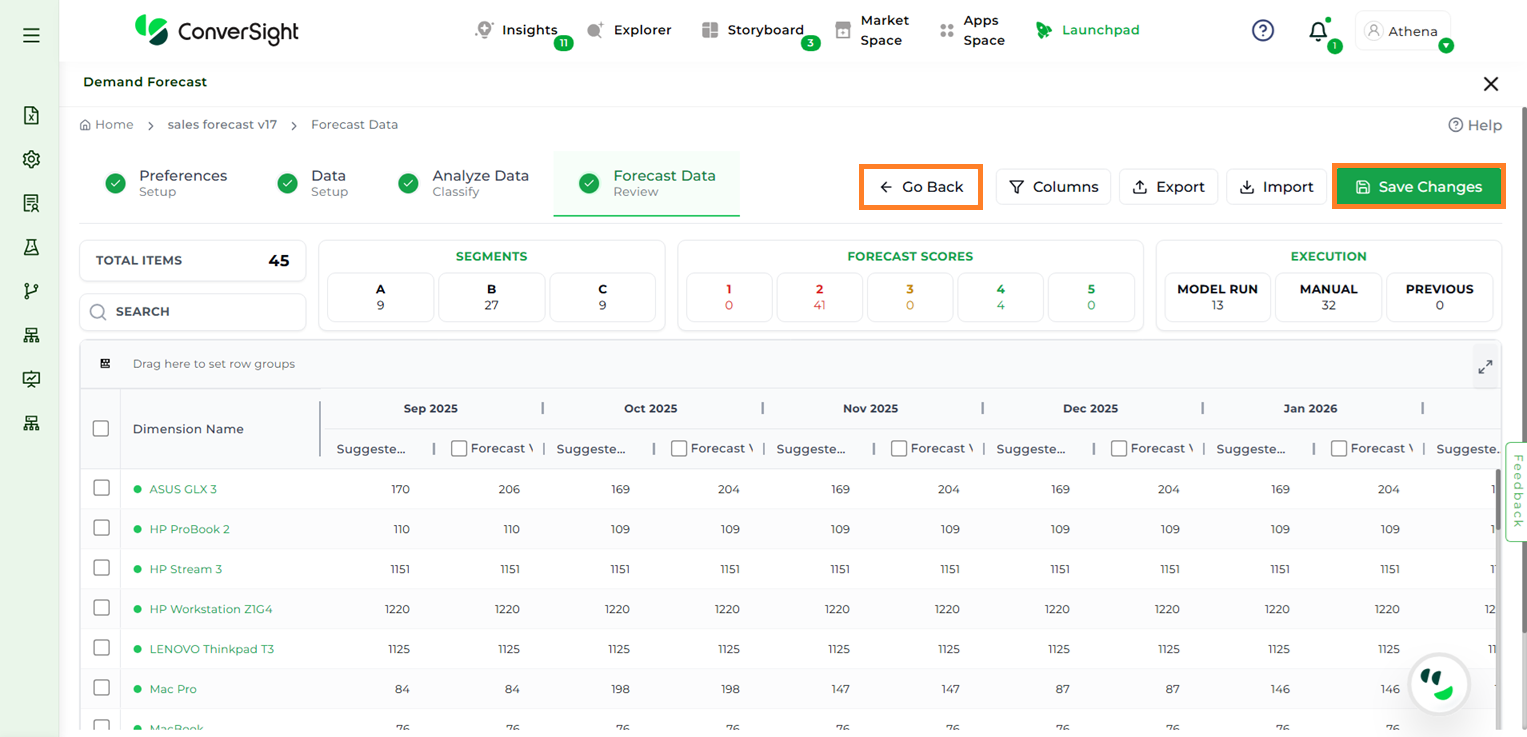Open the Columns filter dropdown
This screenshot has width=1527, height=737.
coord(1053,187)
